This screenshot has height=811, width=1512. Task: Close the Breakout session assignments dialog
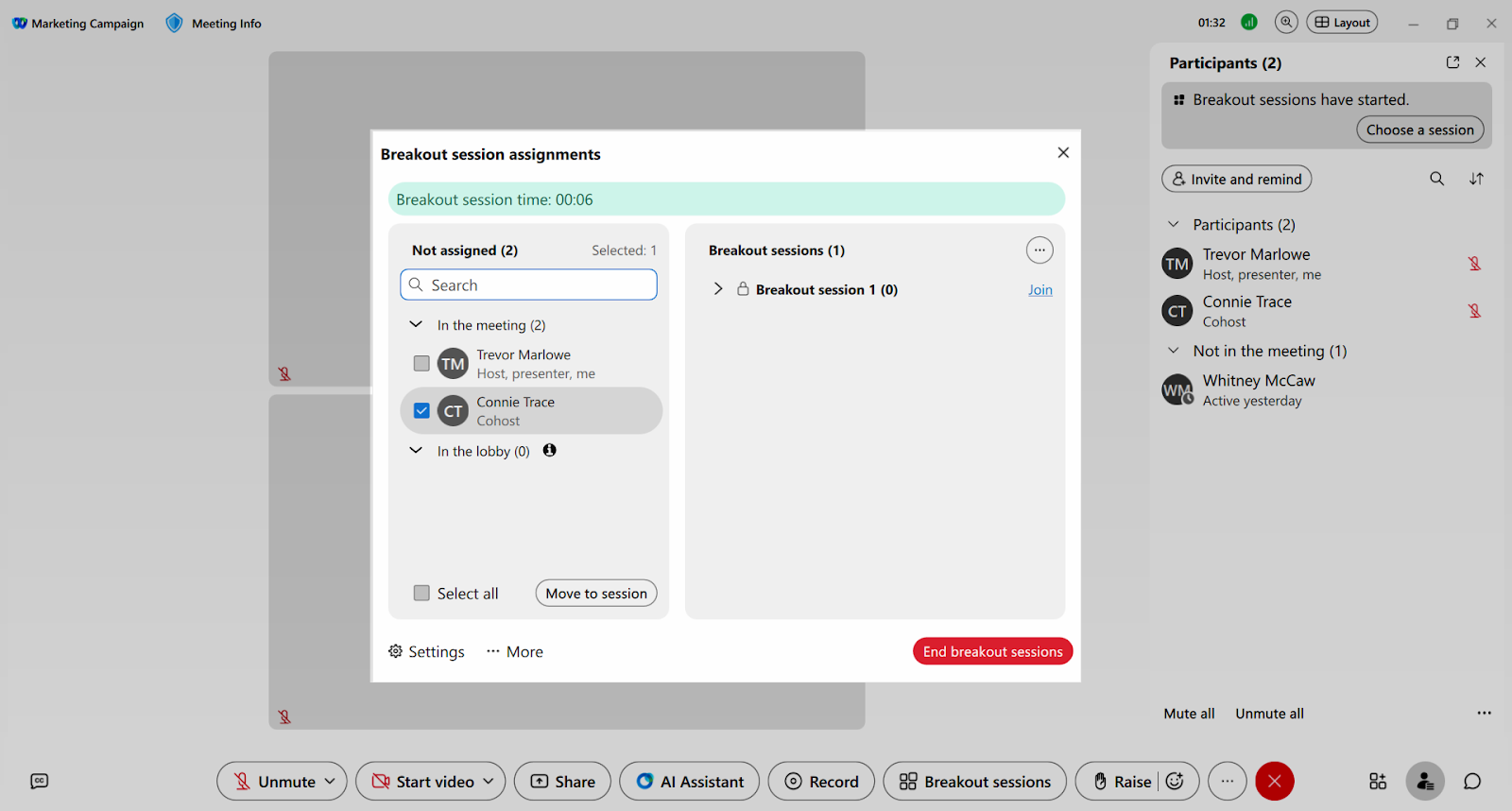(1063, 153)
